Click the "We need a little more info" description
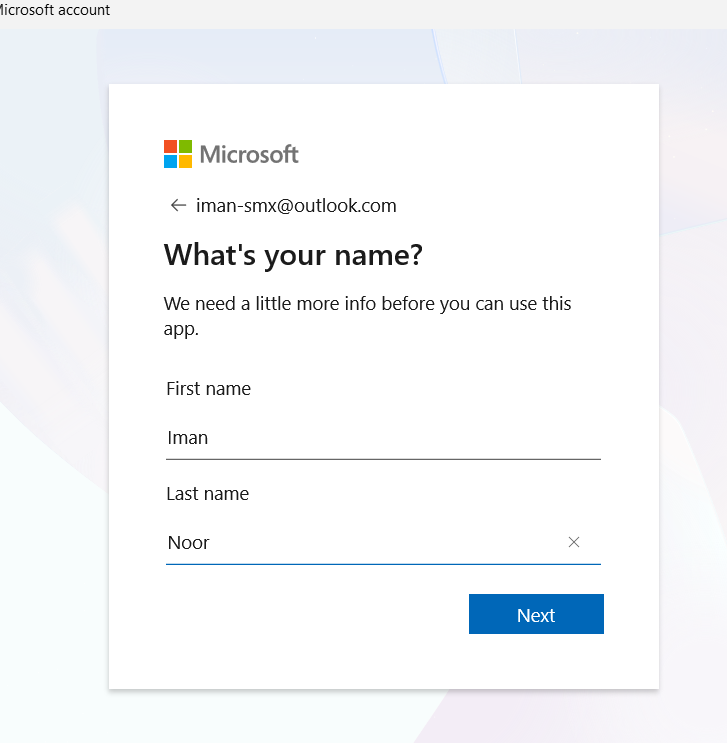This screenshot has height=743, width=727. [367, 316]
